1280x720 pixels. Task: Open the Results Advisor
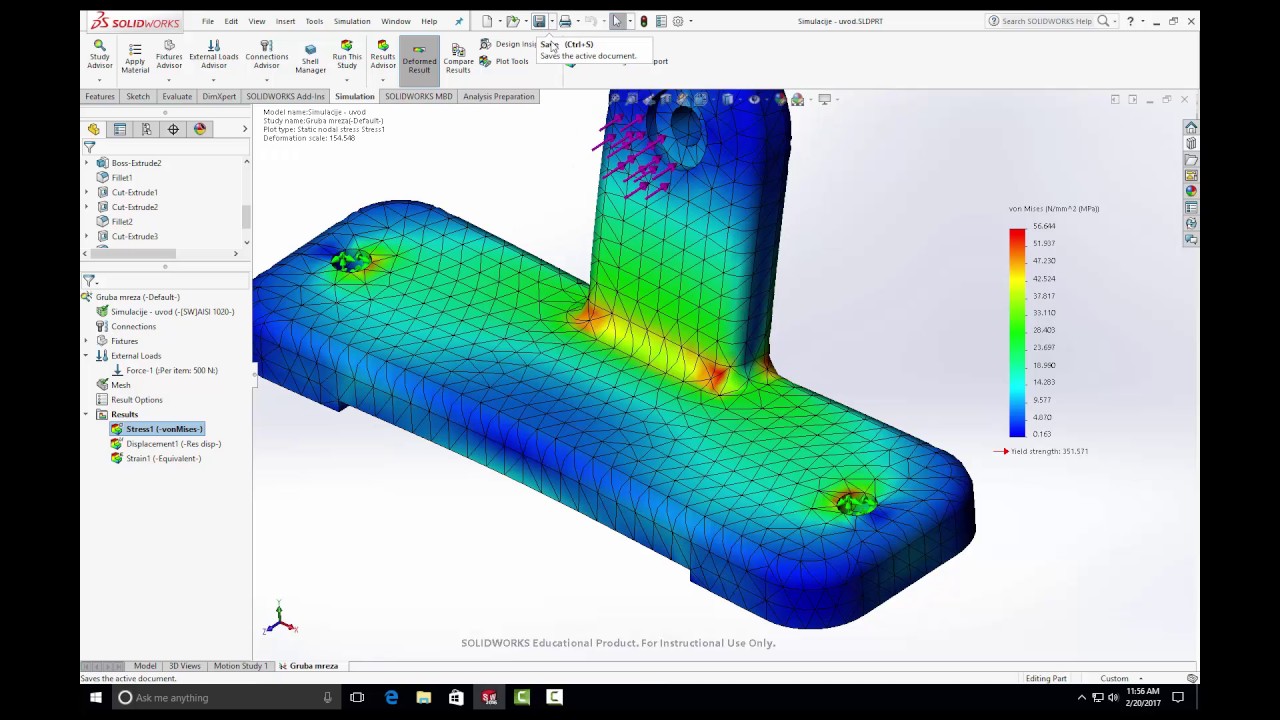click(383, 55)
